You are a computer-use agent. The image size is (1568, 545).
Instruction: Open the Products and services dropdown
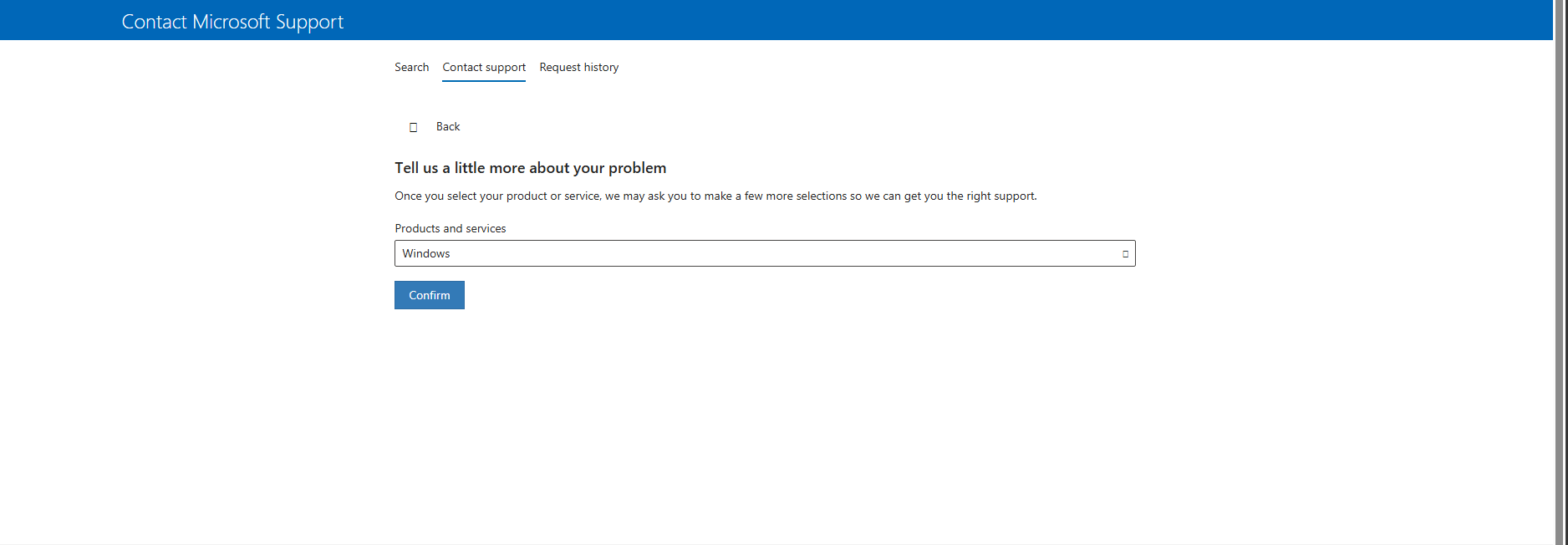pos(765,253)
